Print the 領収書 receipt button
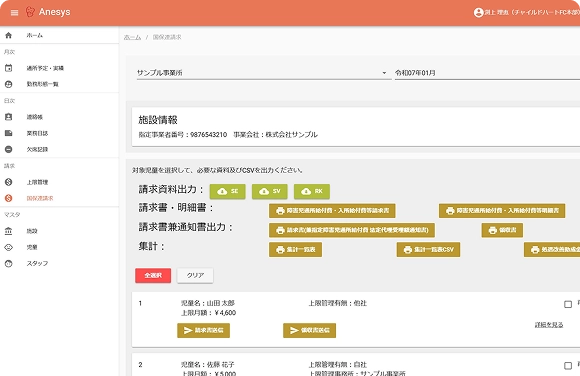580x376 pixels. 502,230
